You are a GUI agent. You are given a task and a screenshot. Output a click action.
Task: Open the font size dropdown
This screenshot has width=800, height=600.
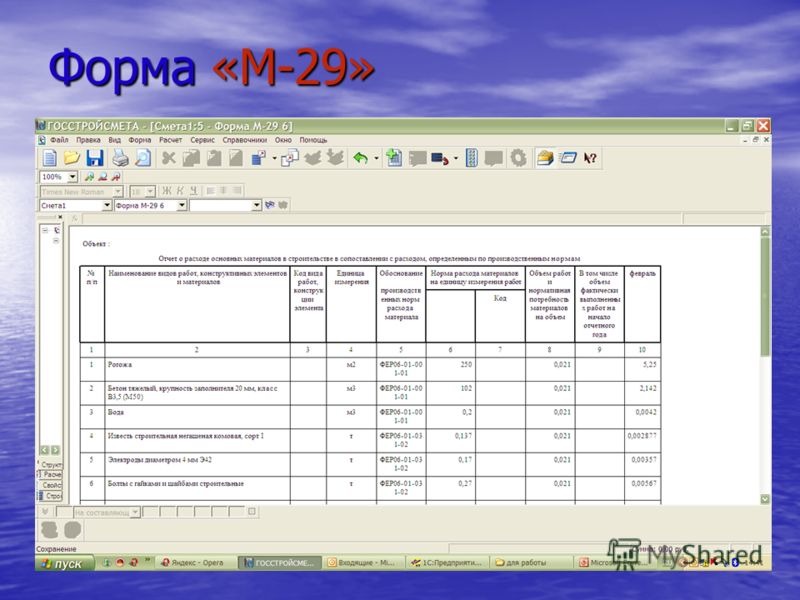click(x=150, y=191)
